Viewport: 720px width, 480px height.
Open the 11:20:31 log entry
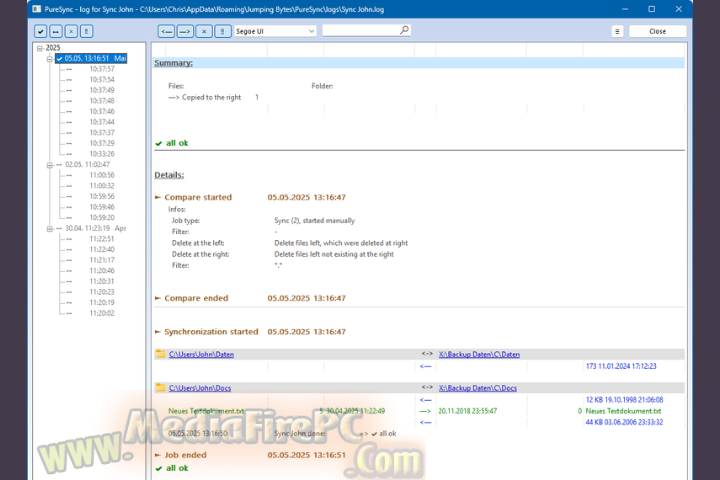point(102,281)
